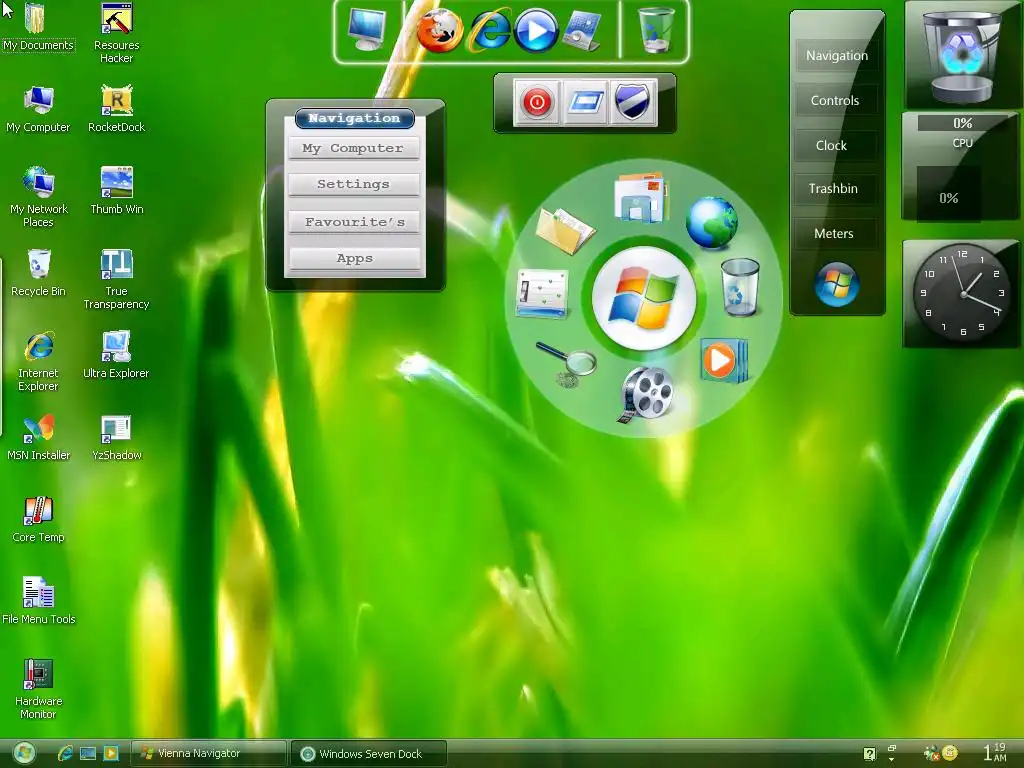Click analog clock widget
This screenshot has height=768, width=1024.
point(962,293)
